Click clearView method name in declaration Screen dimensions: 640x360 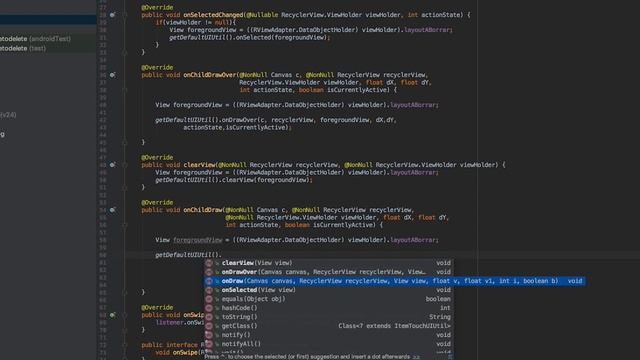click(199, 165)
